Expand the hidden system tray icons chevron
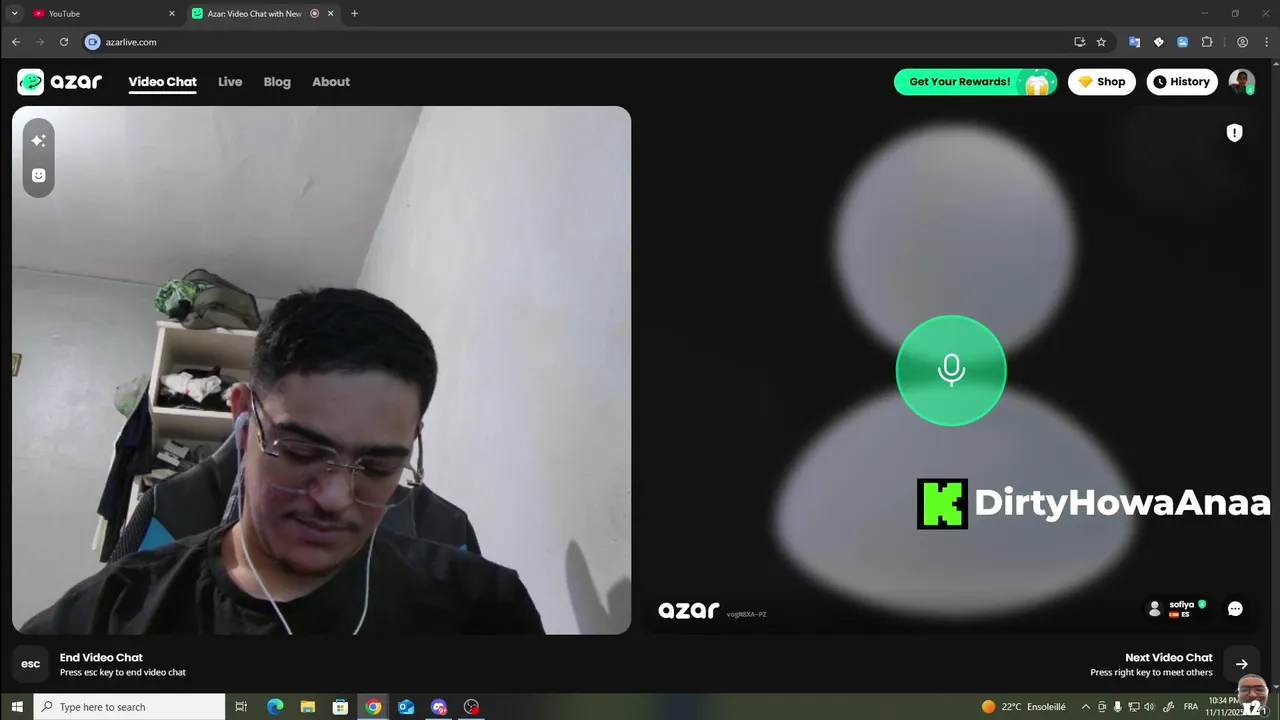 (1085, 707)
